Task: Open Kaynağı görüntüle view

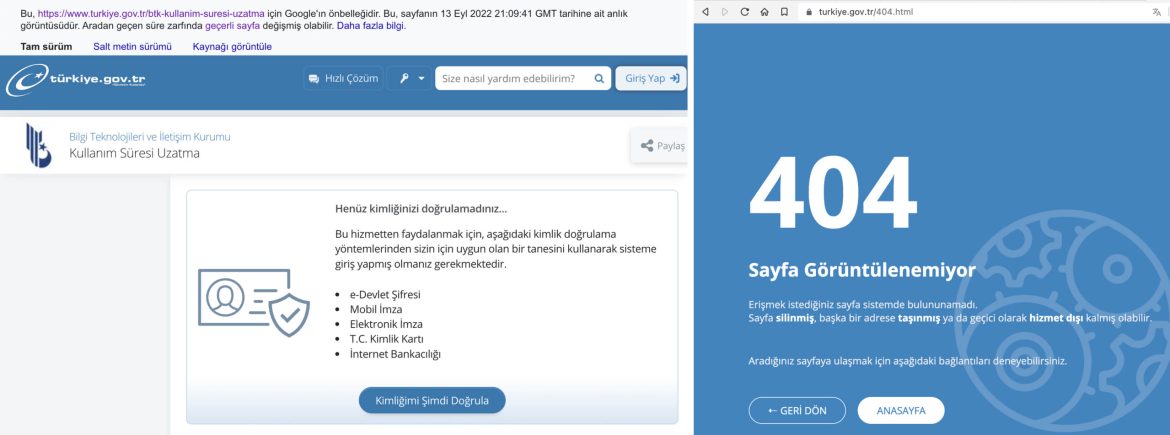Action: click(x=232, y=46)
